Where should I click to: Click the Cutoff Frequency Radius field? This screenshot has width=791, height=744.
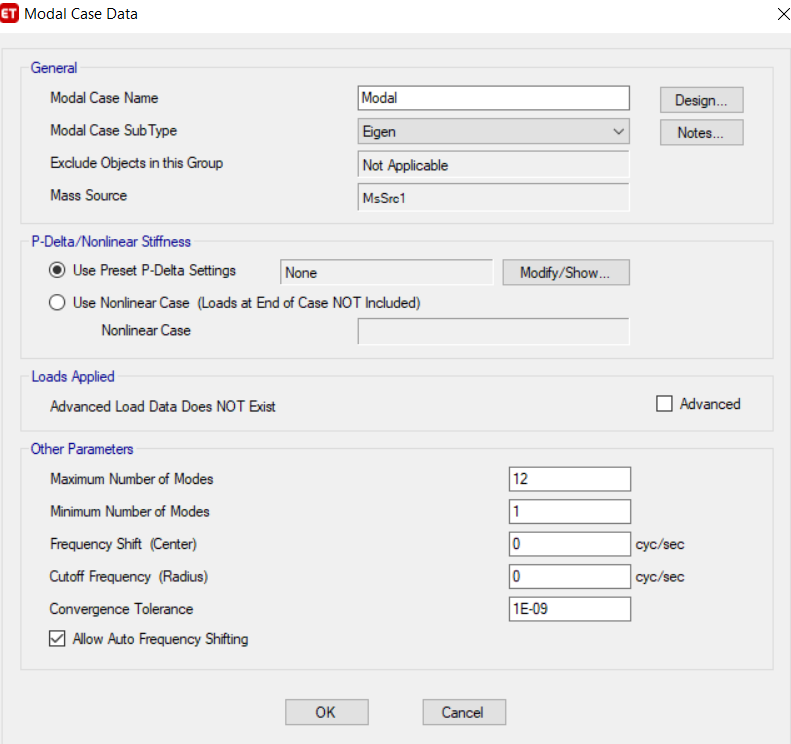pos(570,577)
